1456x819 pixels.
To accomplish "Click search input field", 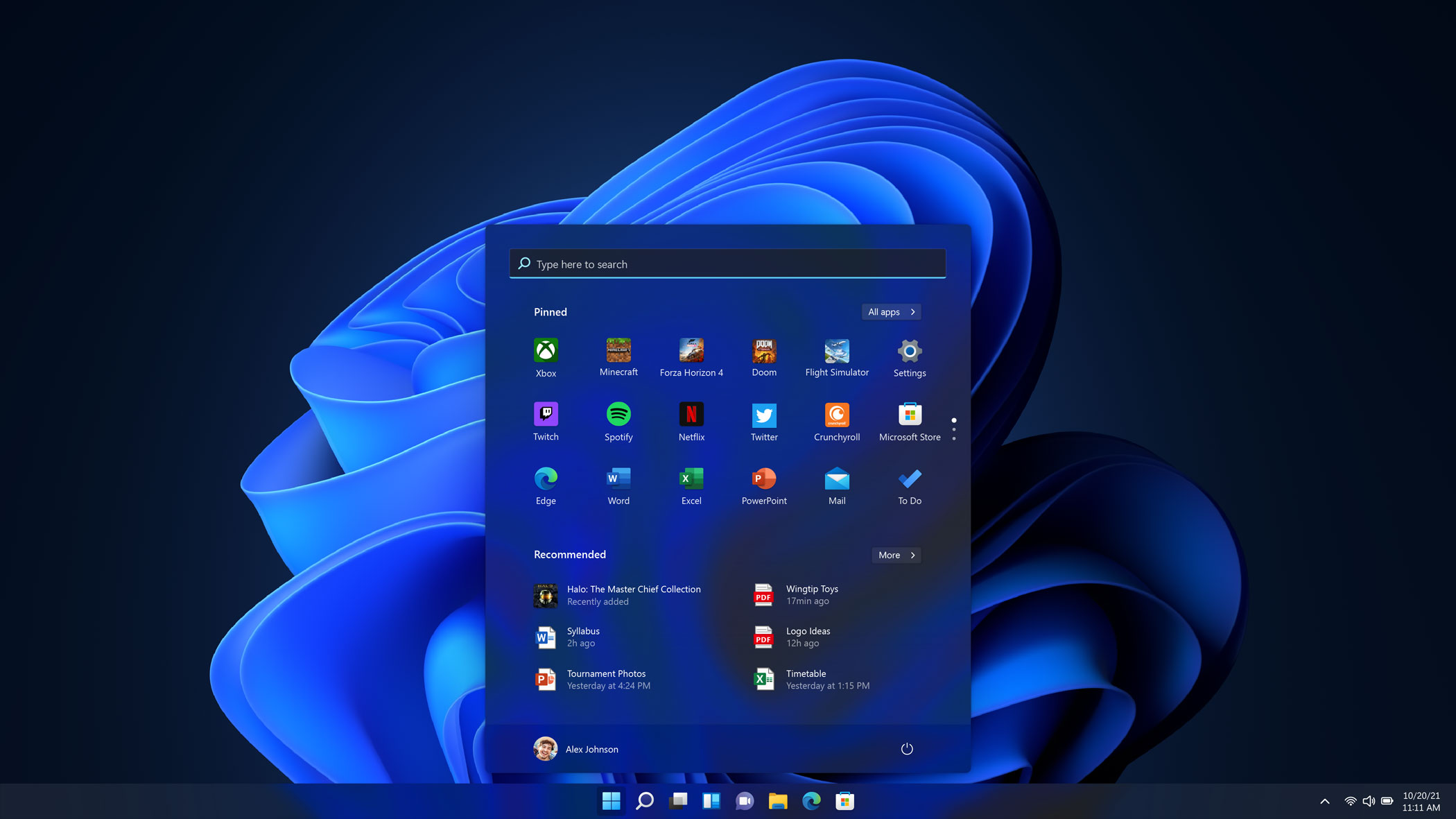I will [x=728, y=263].
